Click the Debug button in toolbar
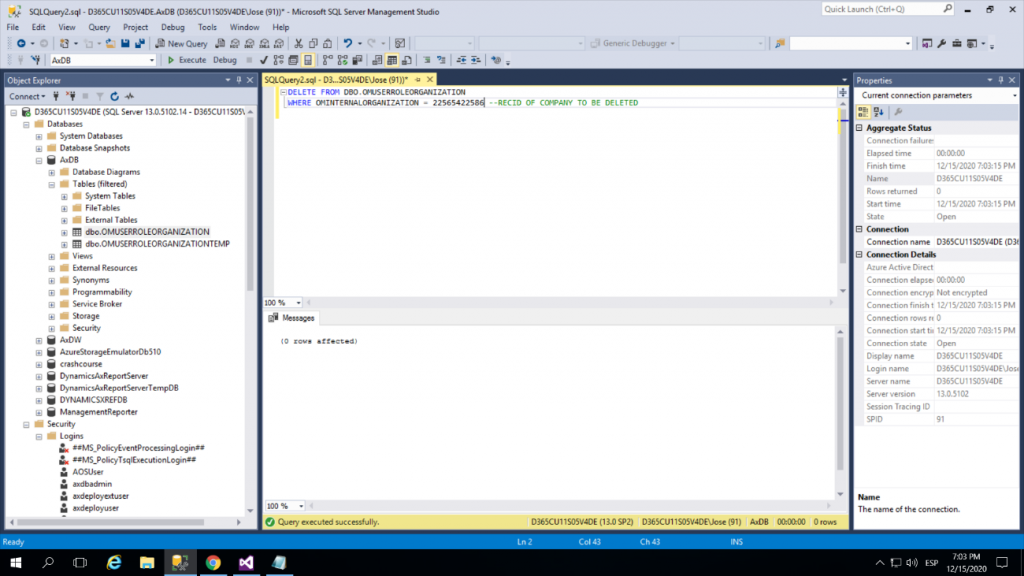 pyautogui.click(x=225, y=60)
